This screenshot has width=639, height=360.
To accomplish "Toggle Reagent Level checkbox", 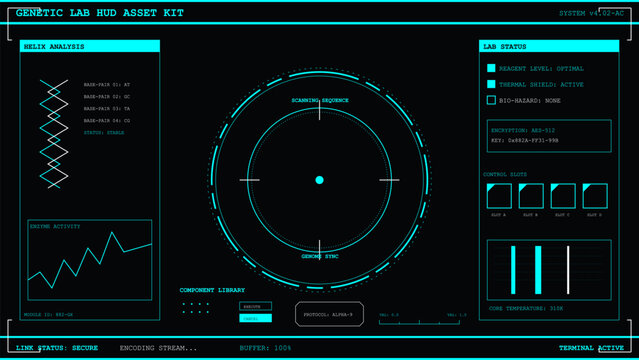I will pyautogui.click(x=491, y=68).
